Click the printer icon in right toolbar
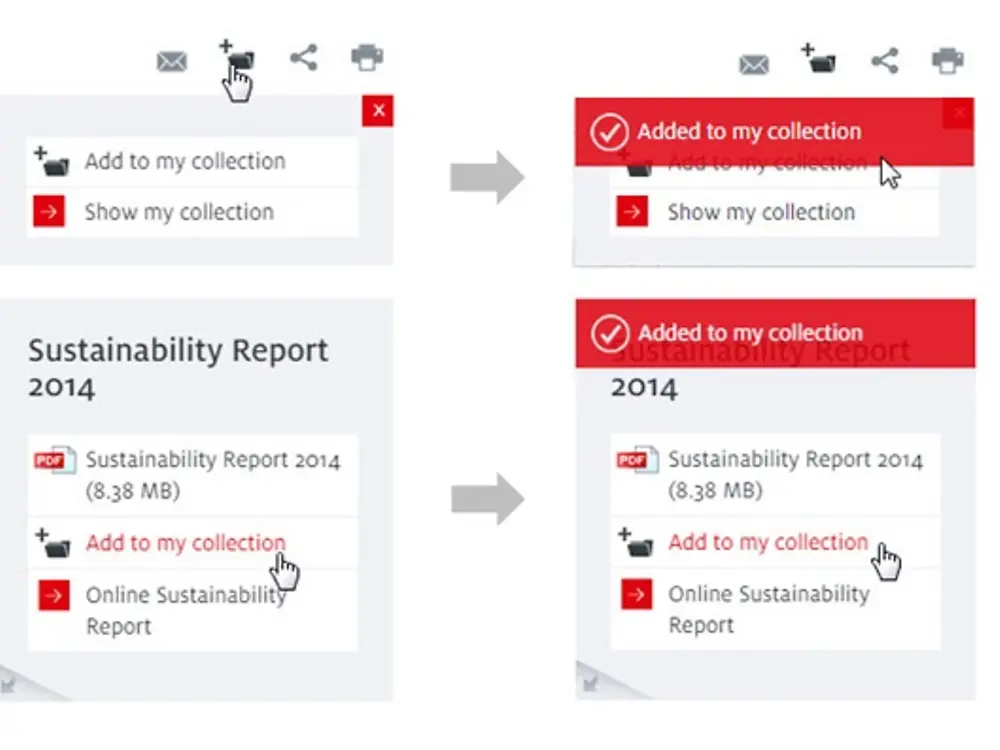The image size is (1000, 750). pyautogui.click(x=948, y=61)
